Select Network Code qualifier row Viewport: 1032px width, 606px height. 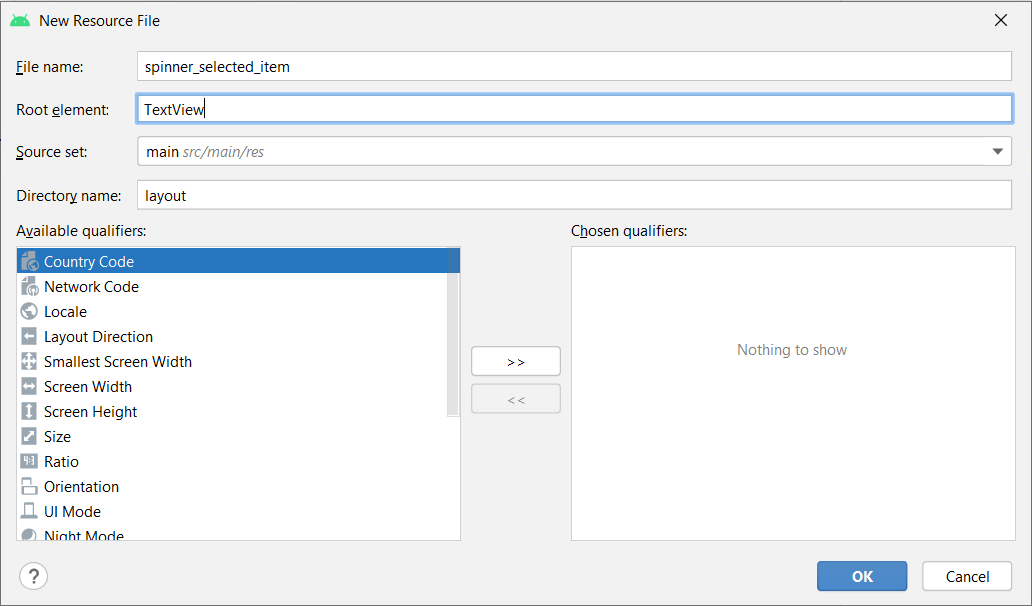[x=232, y=286]
